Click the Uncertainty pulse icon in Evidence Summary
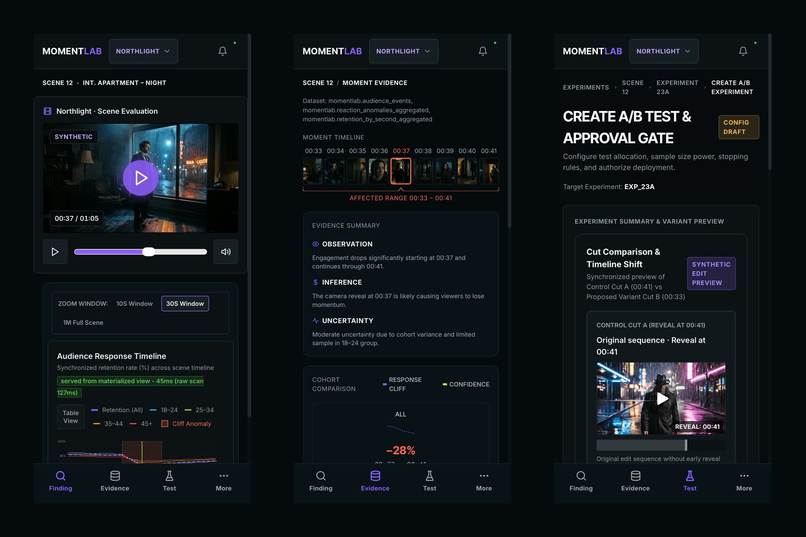 point(315,320)
